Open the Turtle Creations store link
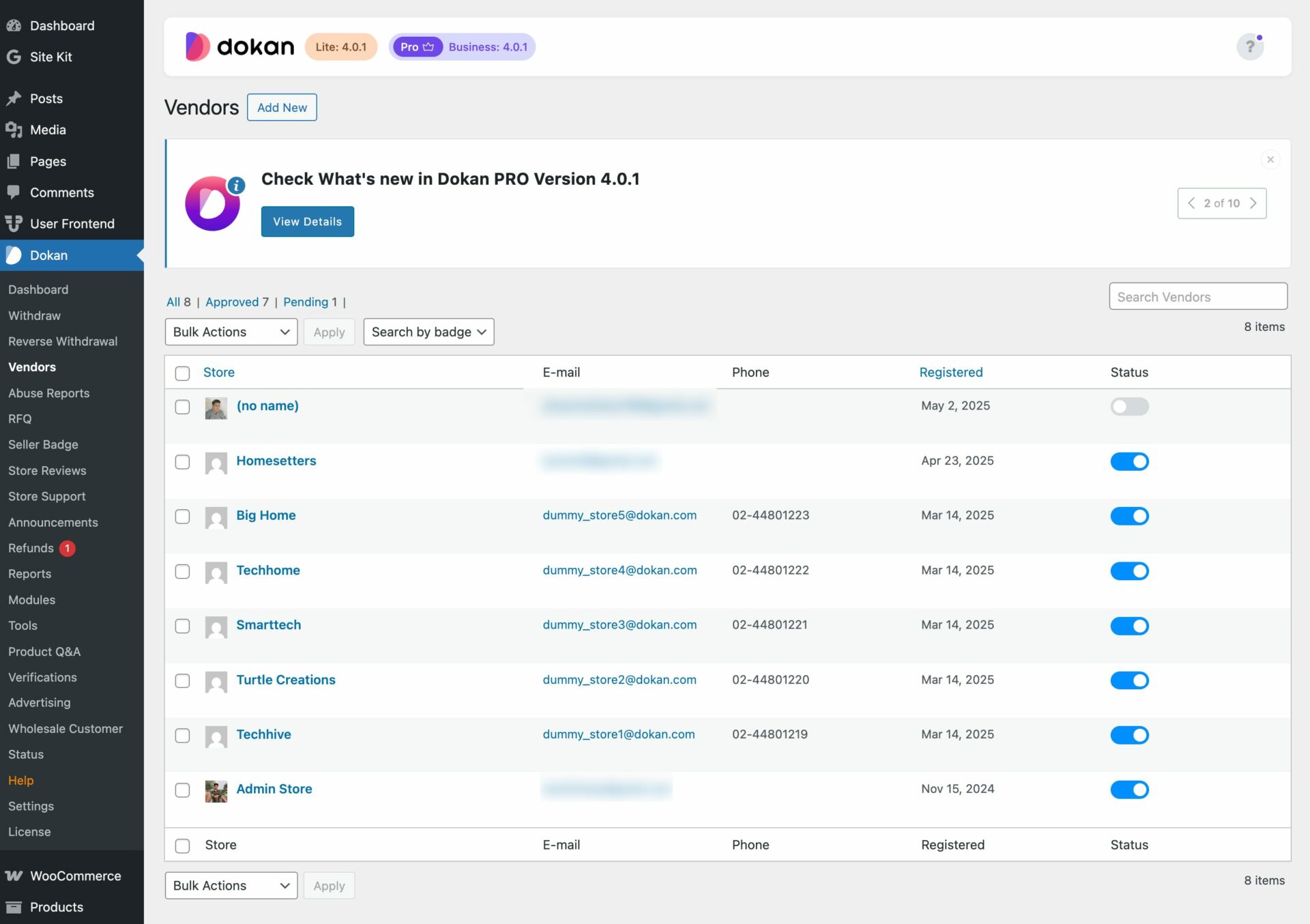This screenshot has width=1310, height=924. (x=286, y=680)
